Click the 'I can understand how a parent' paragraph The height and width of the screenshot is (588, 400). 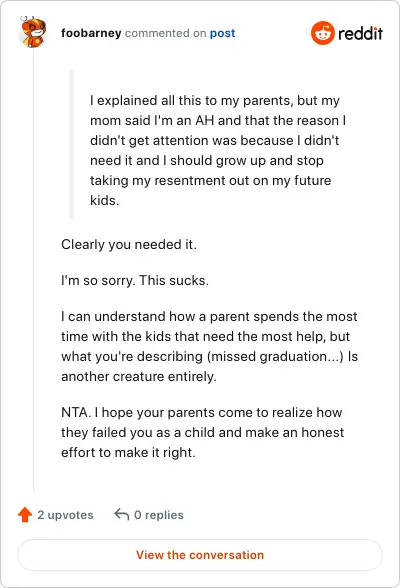click(x=210, y=346)
